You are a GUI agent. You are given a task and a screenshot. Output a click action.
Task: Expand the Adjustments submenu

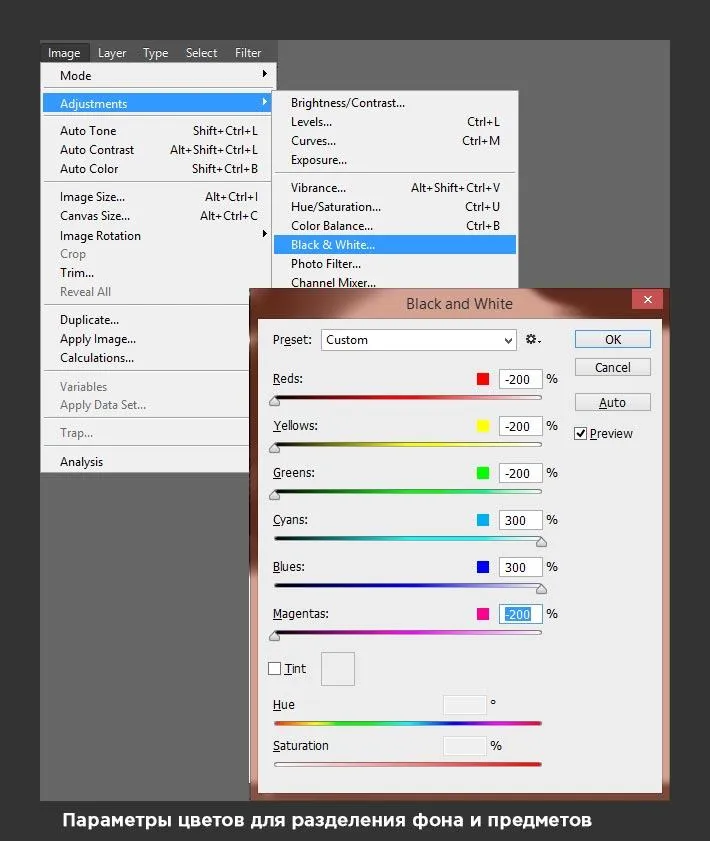(x=158, y=103)
